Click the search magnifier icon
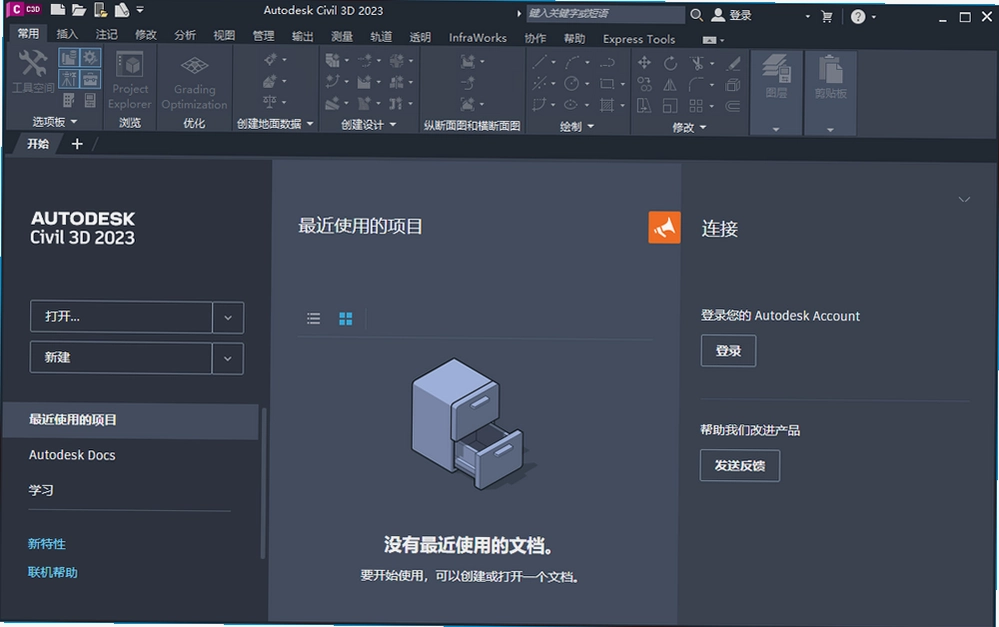The image size is (999, 627). coord(696,15)
